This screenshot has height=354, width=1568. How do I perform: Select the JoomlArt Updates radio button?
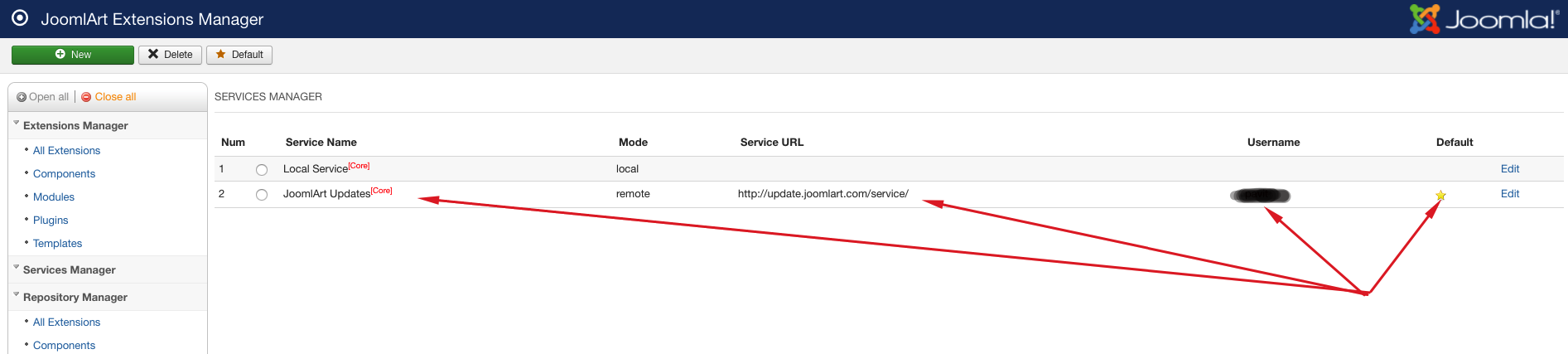pos(262,195)
